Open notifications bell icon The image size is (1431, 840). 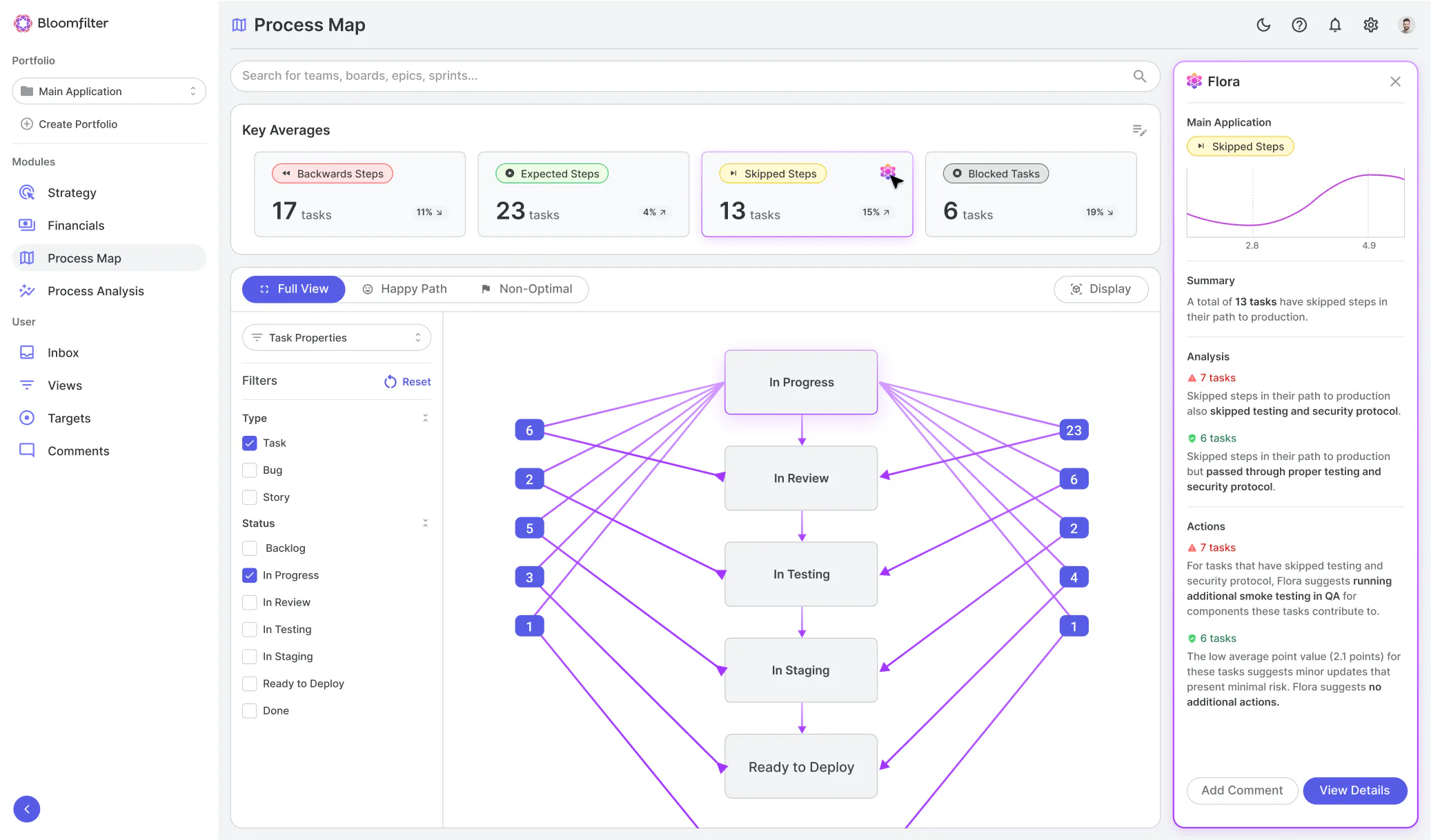pyautogui.click(x=1335, y=25)
